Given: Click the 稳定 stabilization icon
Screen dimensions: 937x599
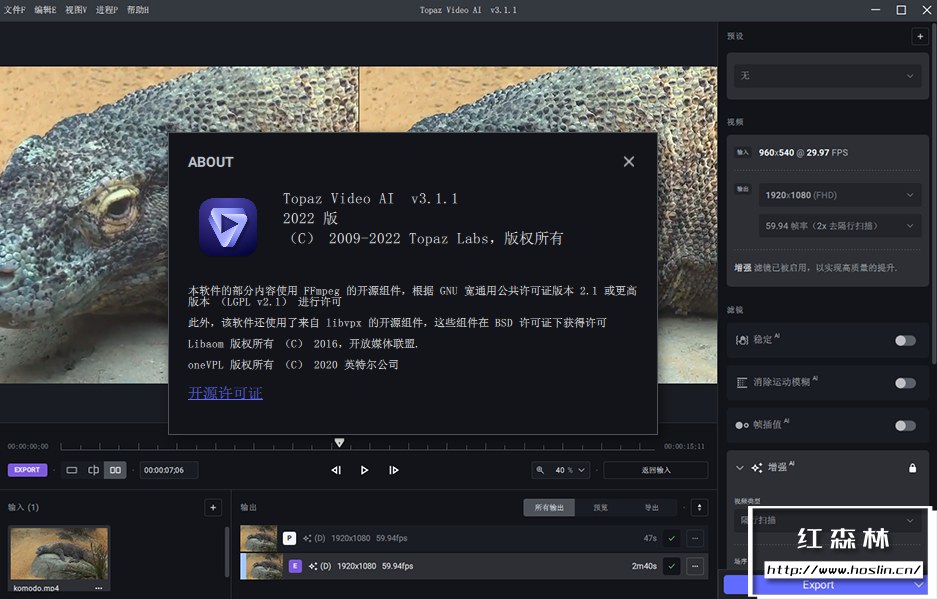Looking at the screenshot, I should [742, 340].
